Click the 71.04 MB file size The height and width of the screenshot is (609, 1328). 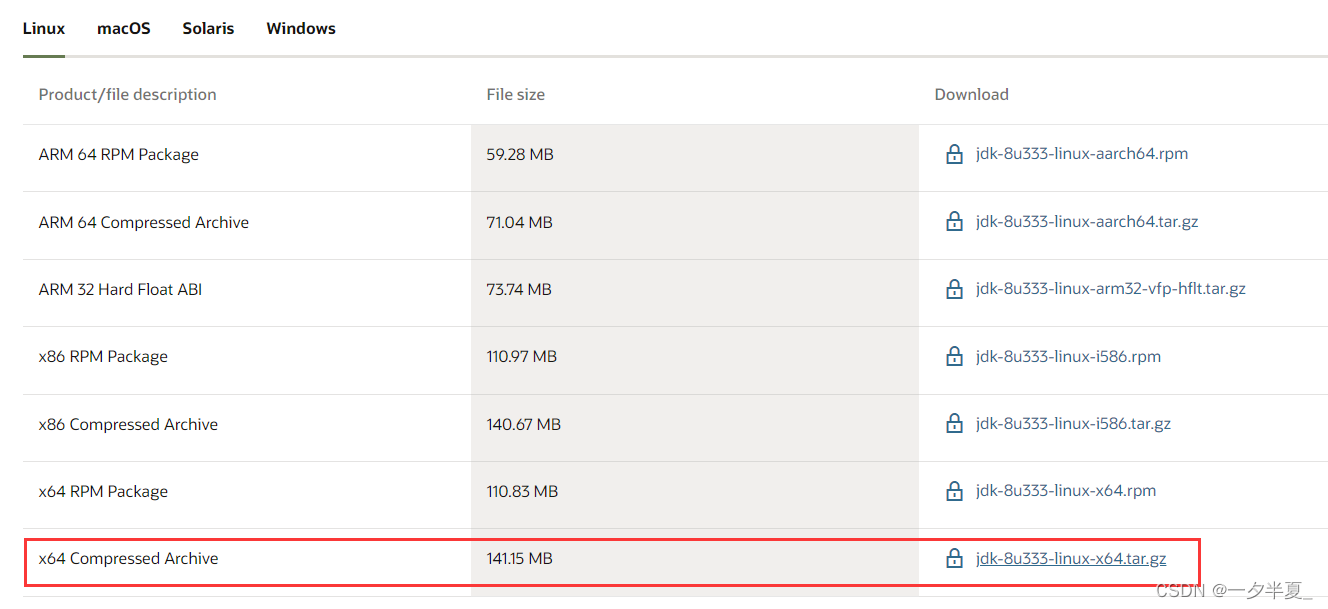point(520,222)
